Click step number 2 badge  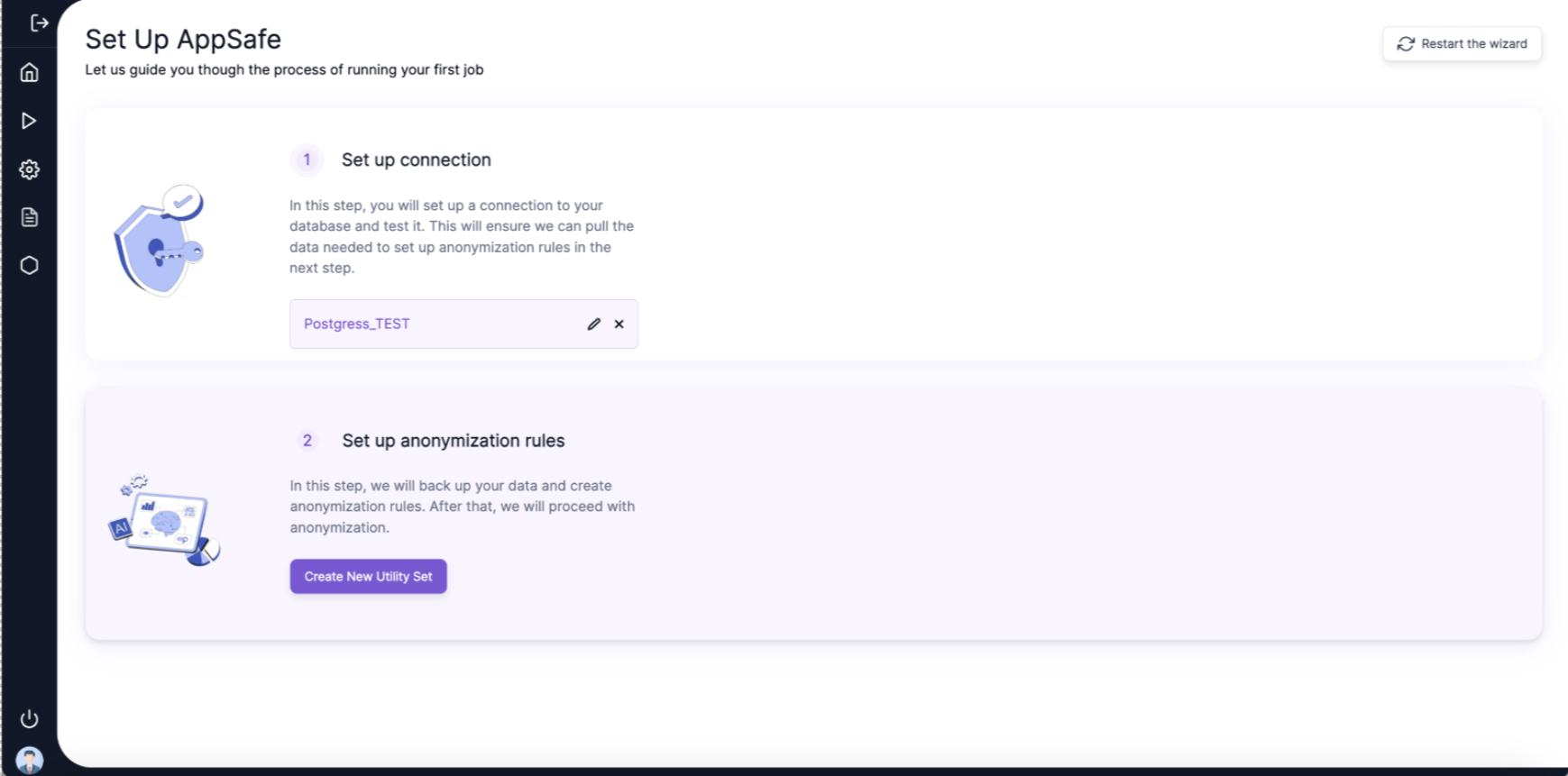[x=307, y=440]
